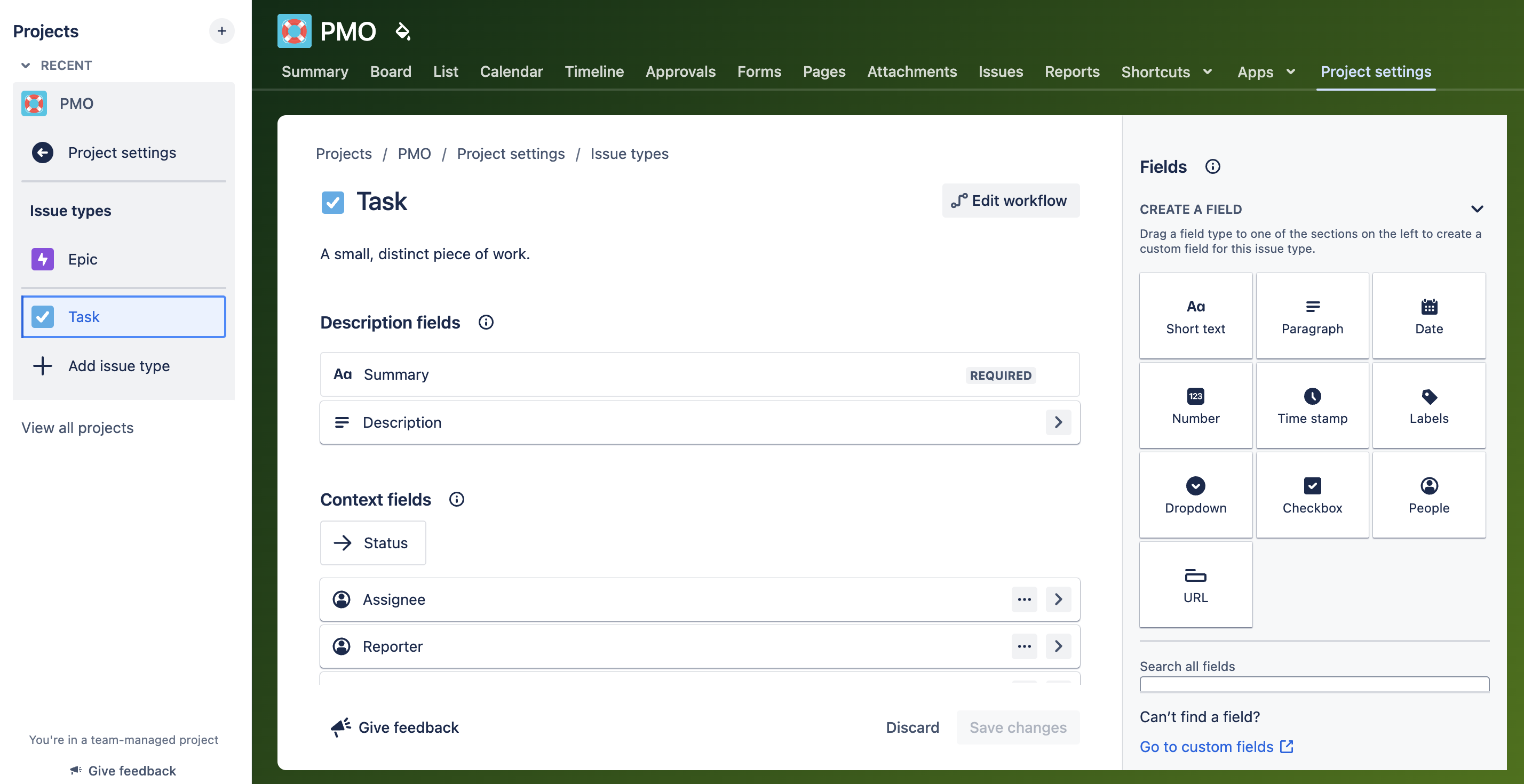Select the URL field type

tap(1196, 584)
